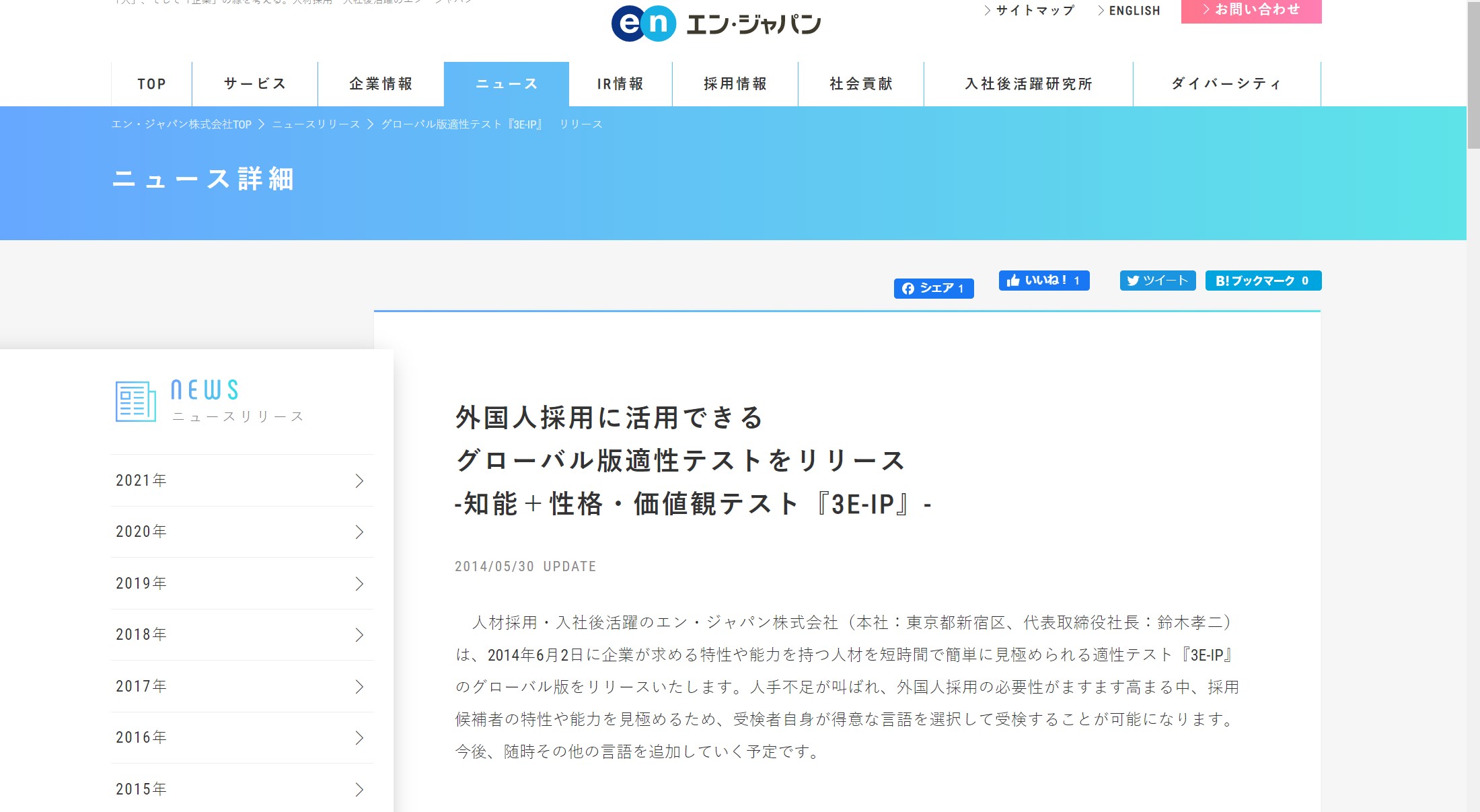Click the NEWS newspaper icon
The width and height of the screenshot is (1480, 812).
pos(135,402)
